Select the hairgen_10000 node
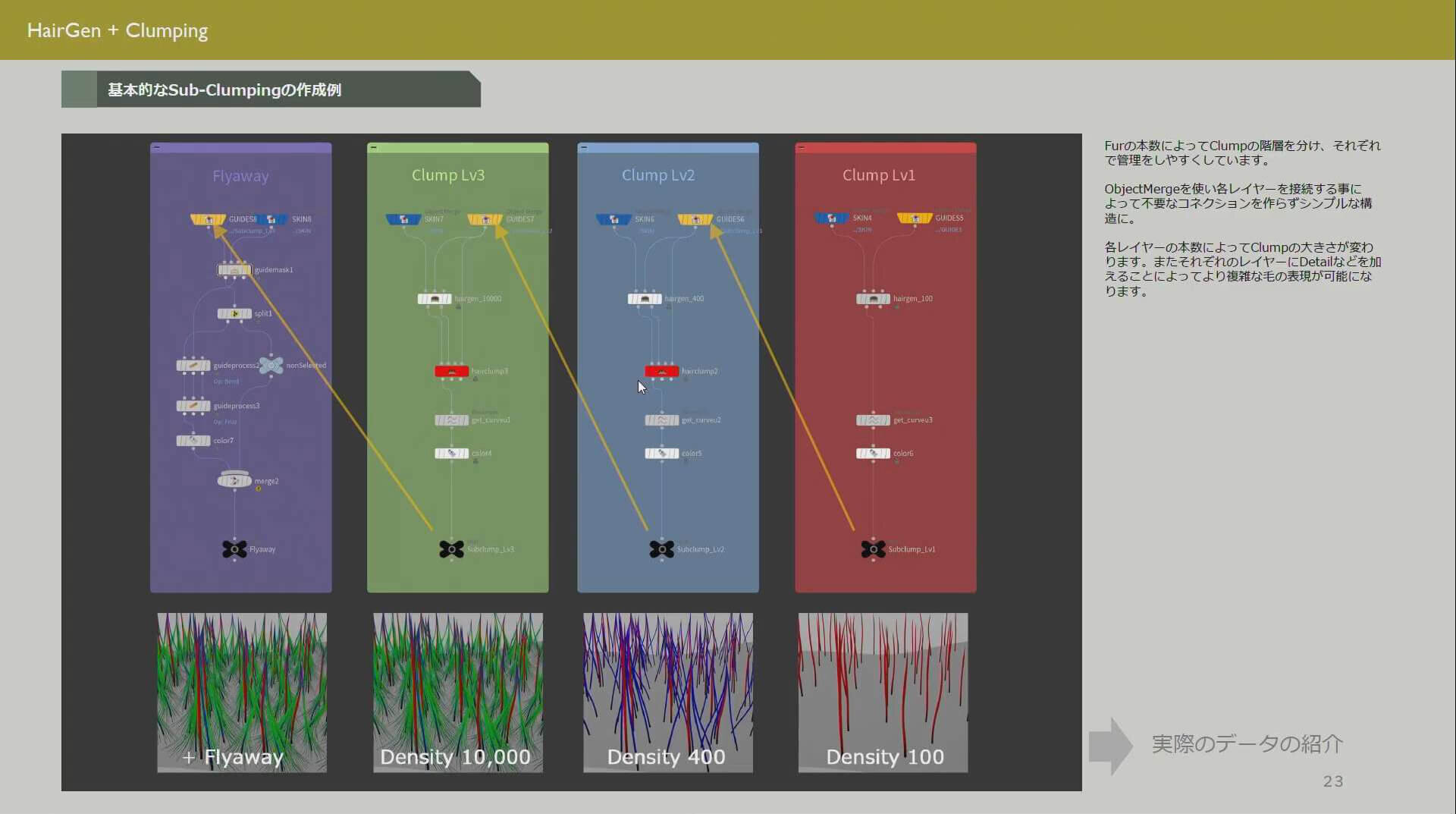Image resolution: width=1456 pixels, height=814 pixels. [x=435, y=299]
